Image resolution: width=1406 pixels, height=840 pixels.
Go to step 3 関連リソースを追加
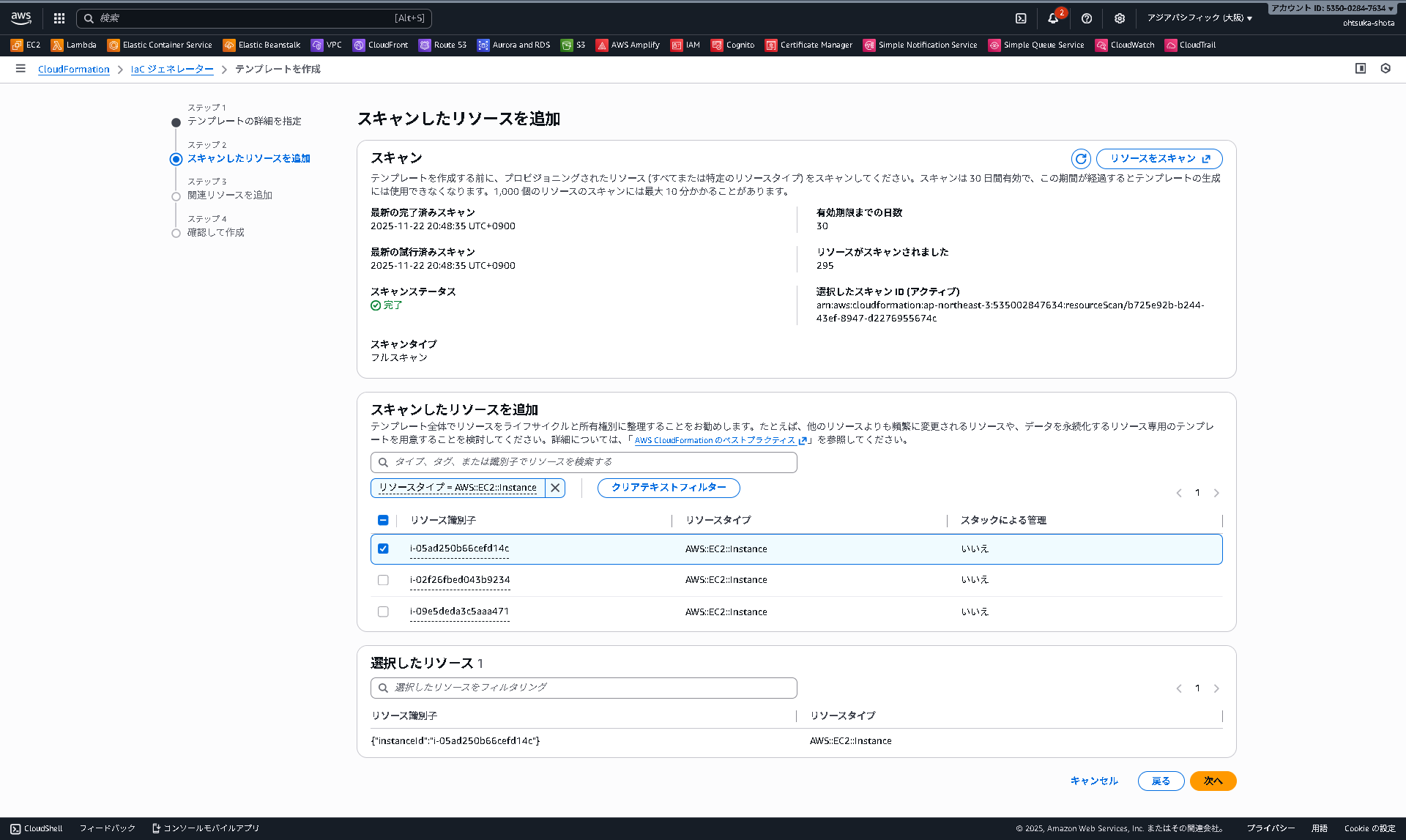tap(230, 195)
